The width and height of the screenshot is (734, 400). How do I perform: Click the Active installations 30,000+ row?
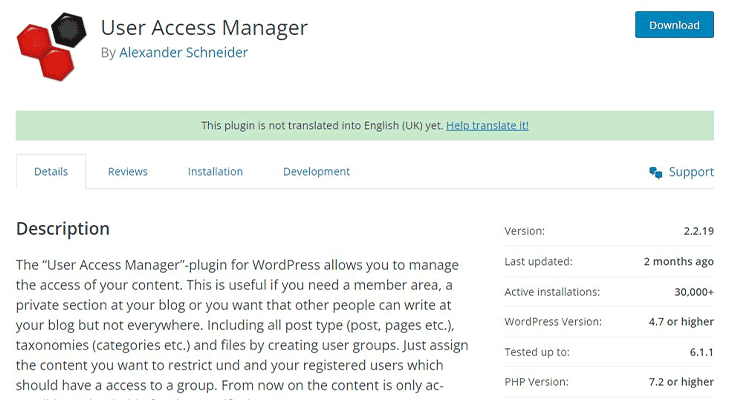click(x=609, y=292)
